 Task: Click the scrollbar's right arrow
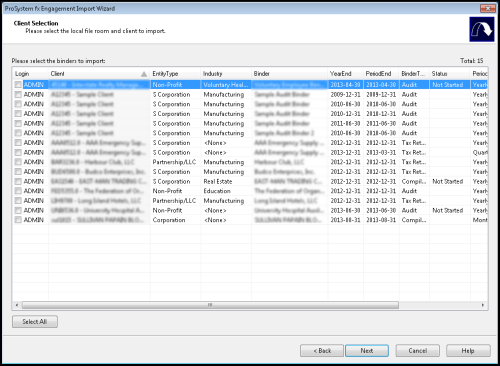[x=483, y=305]
